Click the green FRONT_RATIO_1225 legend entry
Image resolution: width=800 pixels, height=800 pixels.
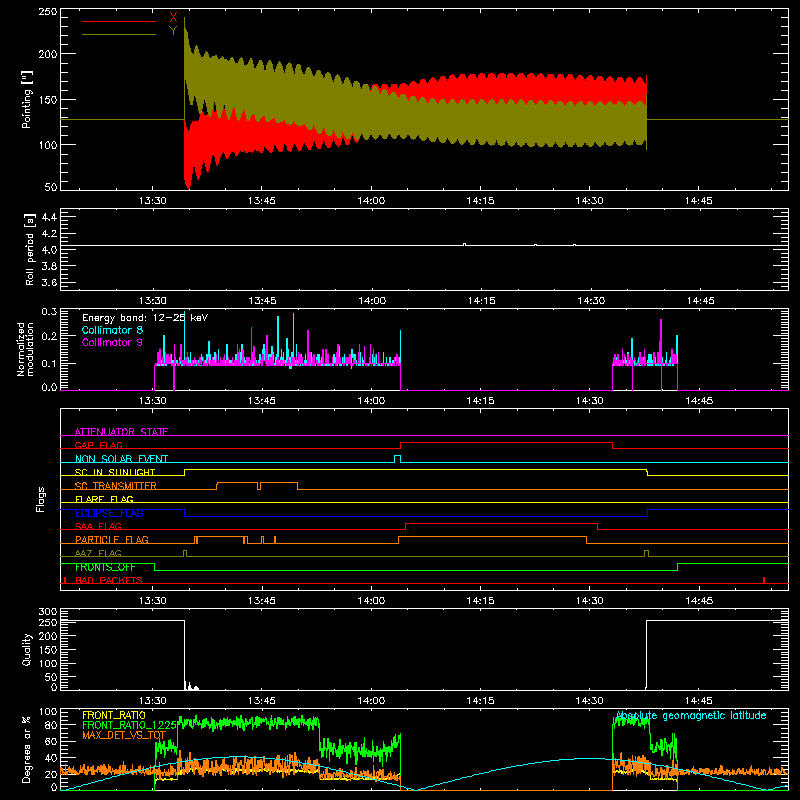pyautogui.click(x=130, y=725)
